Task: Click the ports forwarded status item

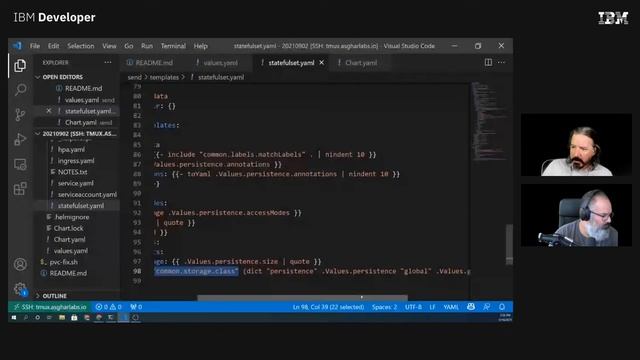Action: [x=136, y=307]
